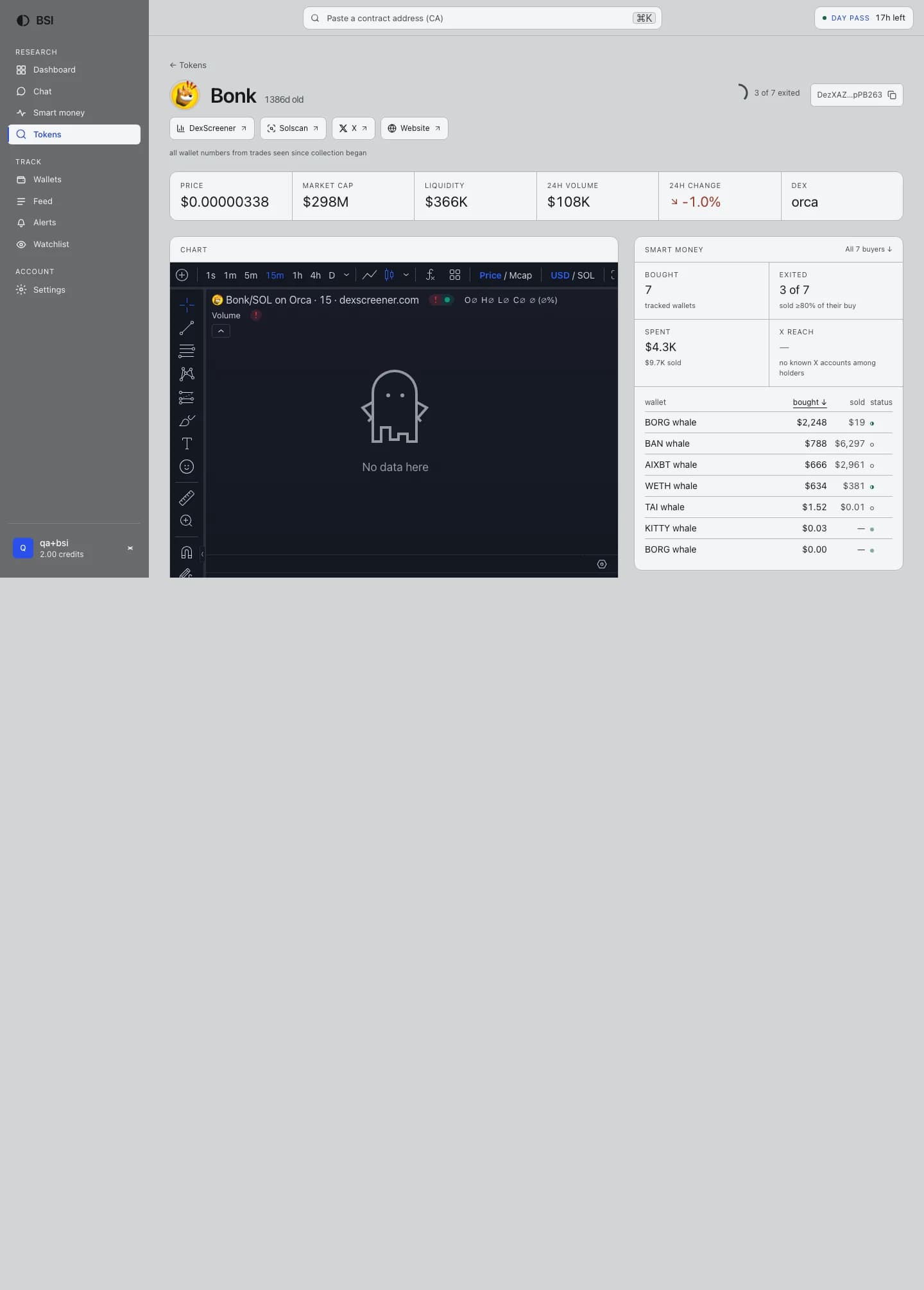Collapse the sidebar via the qa+bsi account icon
Image resolution: width=924 pixels, height=1290 pixels.
coord(130,548)
